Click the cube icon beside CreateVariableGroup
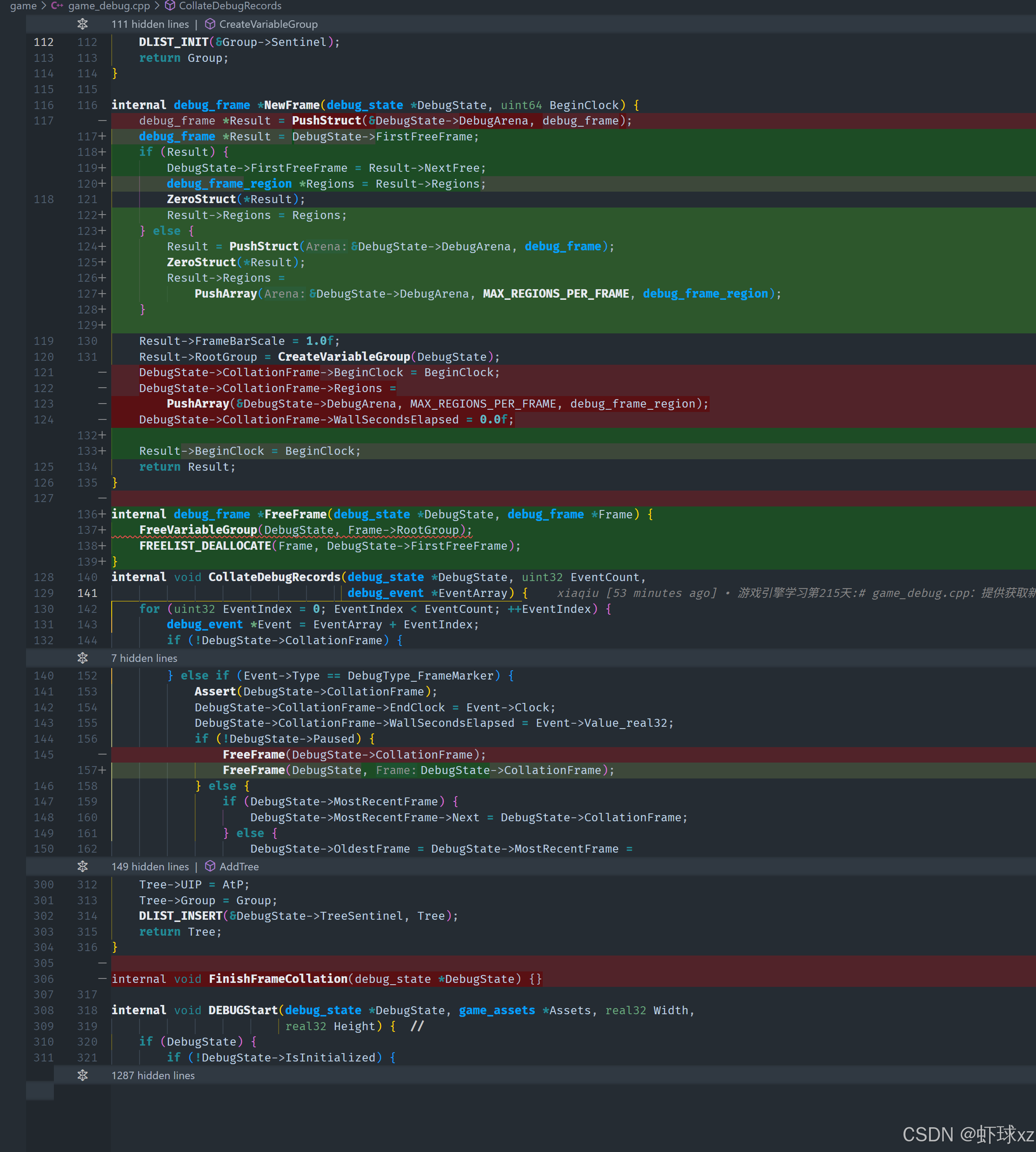Image resolution: width=1036 pixels, height=1152 pixels. (210, 24)
